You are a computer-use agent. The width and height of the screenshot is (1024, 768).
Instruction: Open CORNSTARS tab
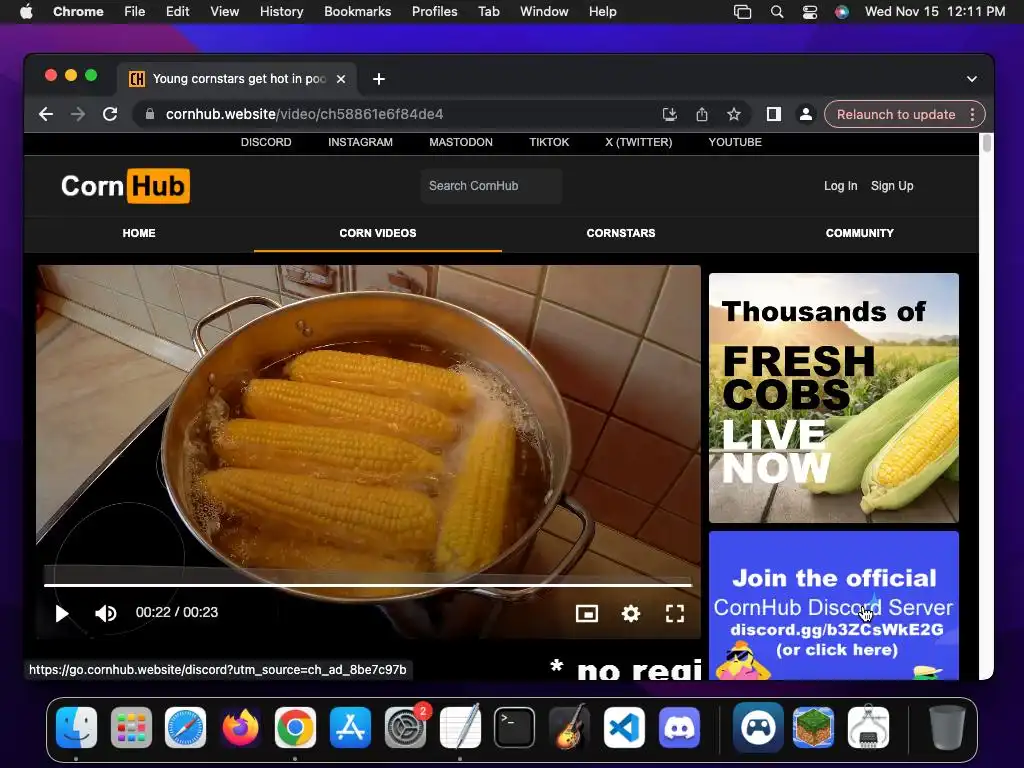click(x=620, y=233)
